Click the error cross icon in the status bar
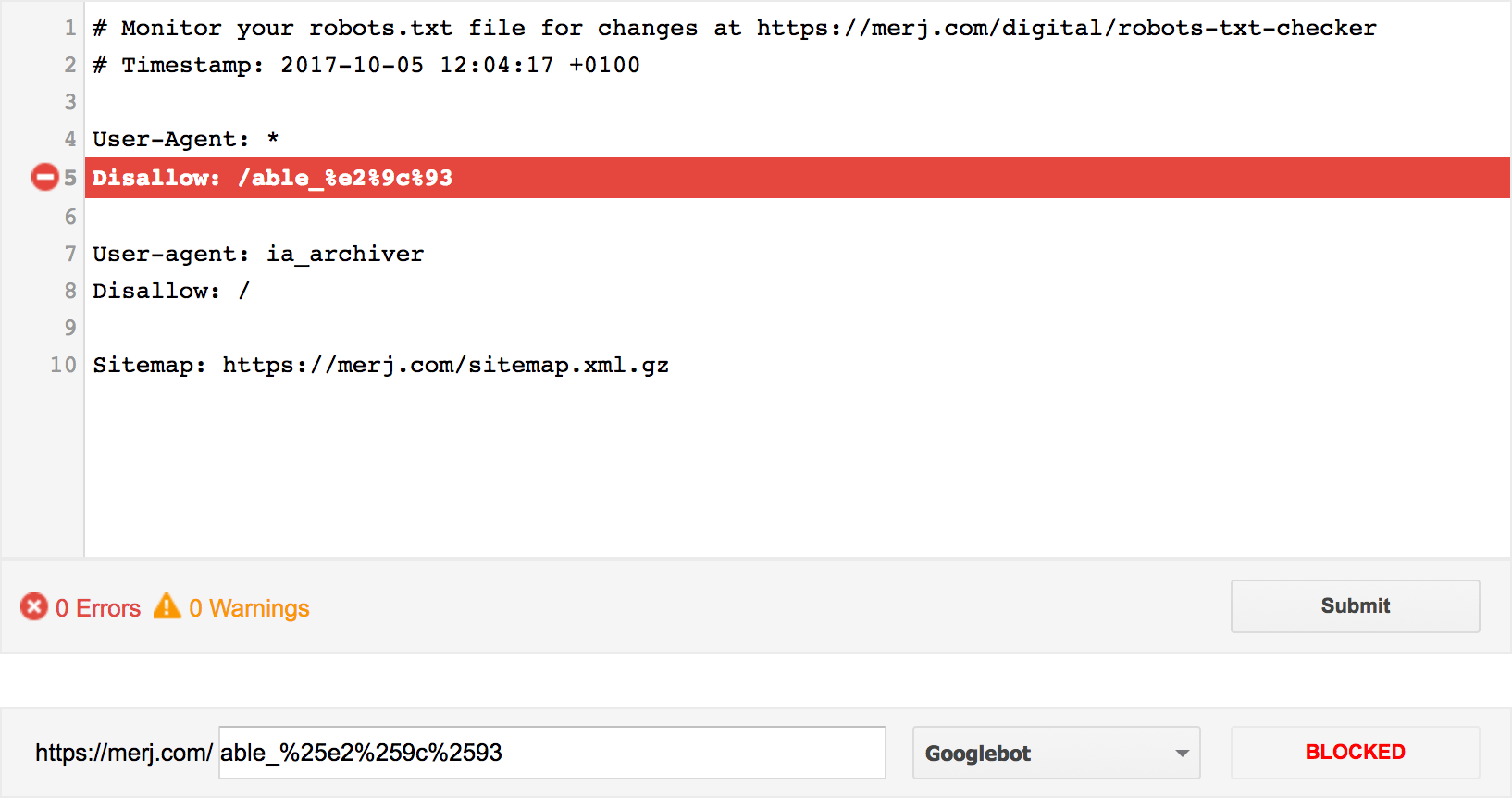 click(33, 606)
